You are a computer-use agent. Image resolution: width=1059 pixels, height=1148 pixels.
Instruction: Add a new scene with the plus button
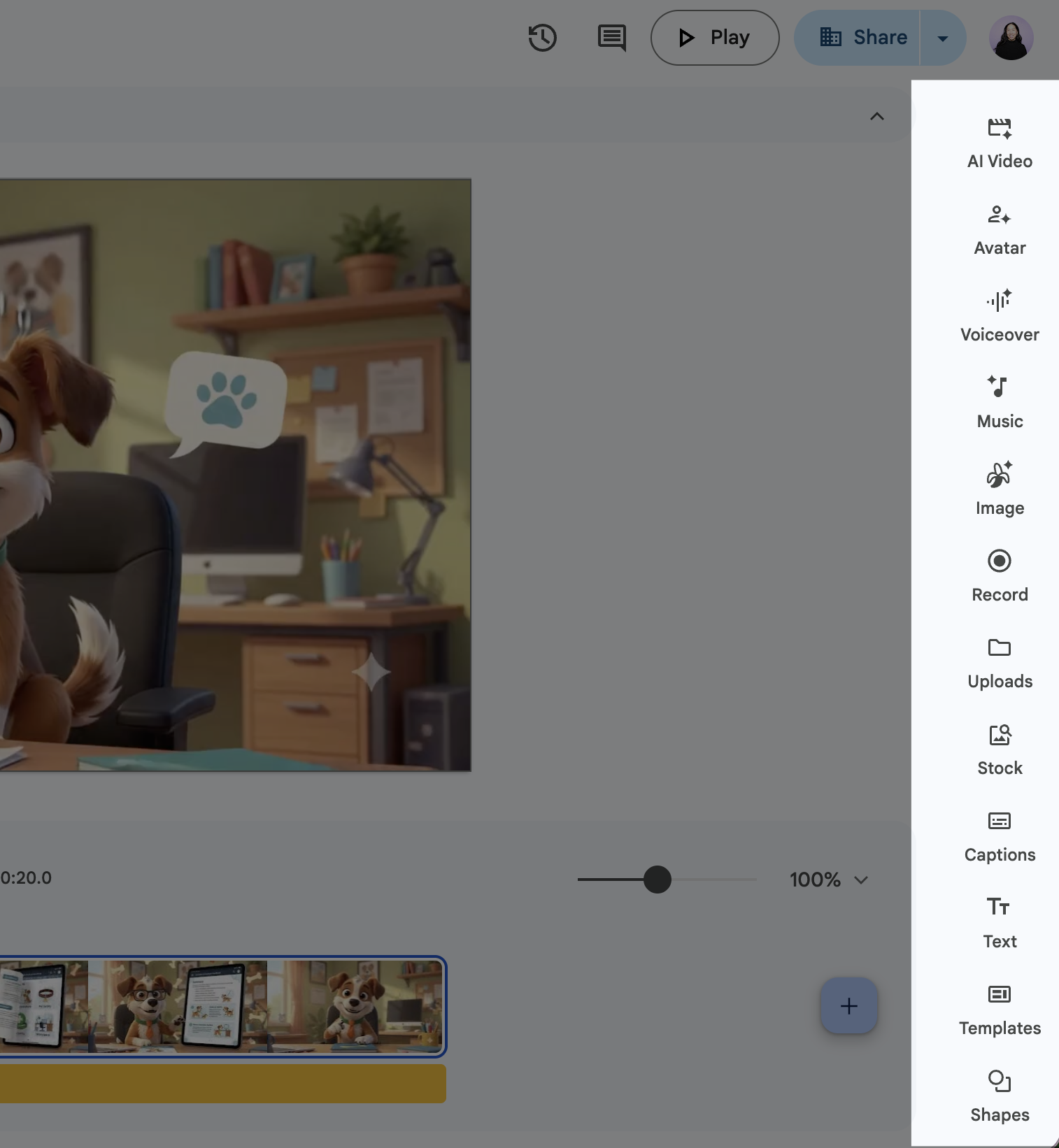click(848, 1005)
